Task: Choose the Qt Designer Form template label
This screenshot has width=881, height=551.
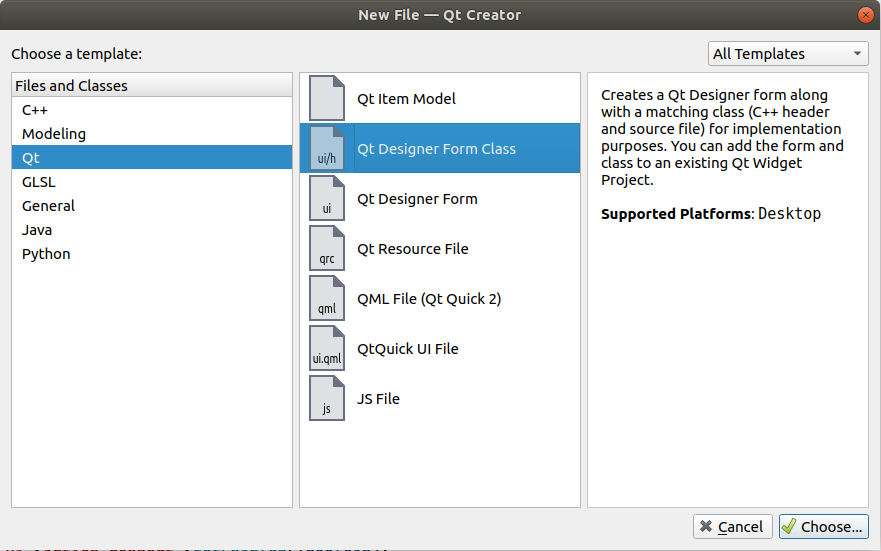Action: click(417, 199)
